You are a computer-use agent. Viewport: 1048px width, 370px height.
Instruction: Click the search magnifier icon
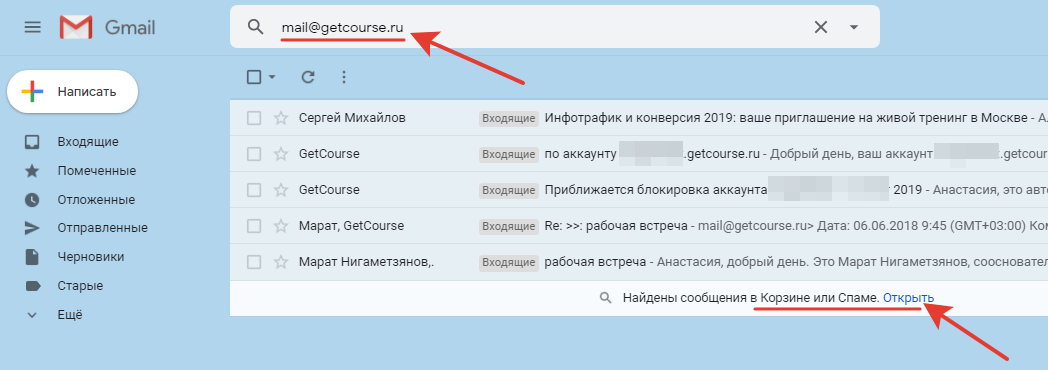pyautogui.click(x=255, y=27)
